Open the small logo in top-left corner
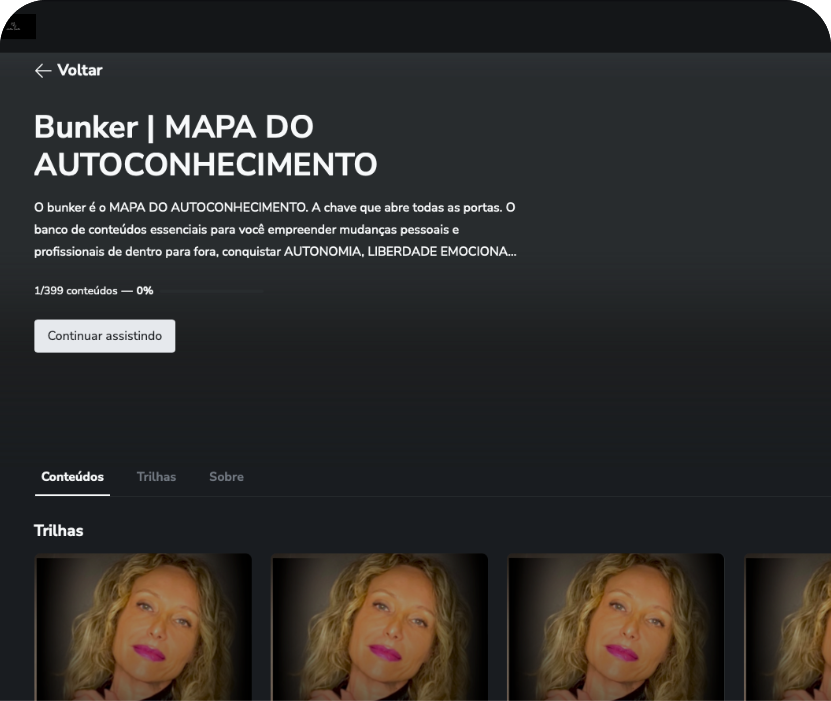831x701 pixels. pyautogui.click(x=18, y=26)
